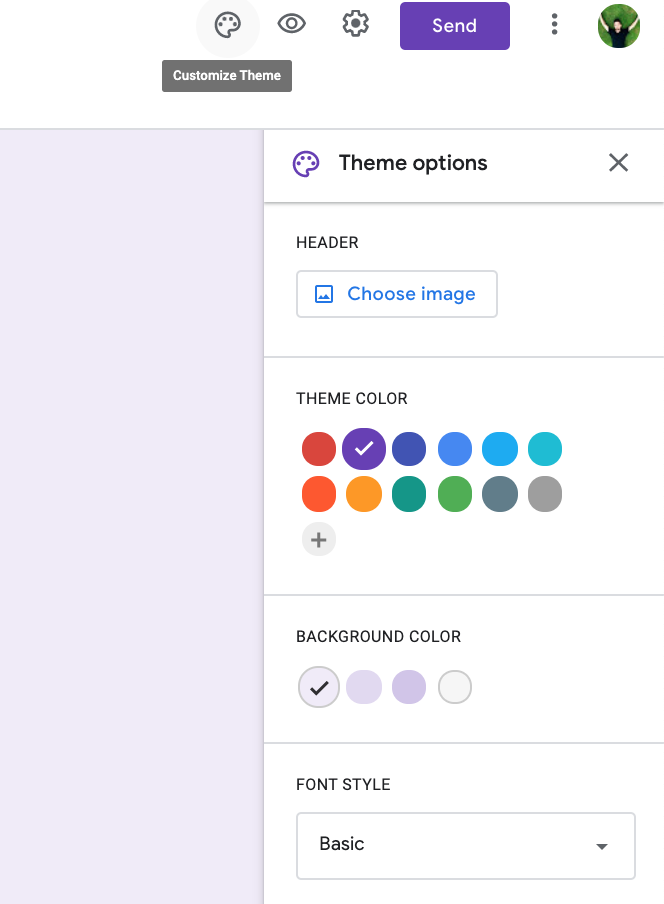Choose the darkest purple background color
Viewport: 664px width, 904px height.
(409, 687)
